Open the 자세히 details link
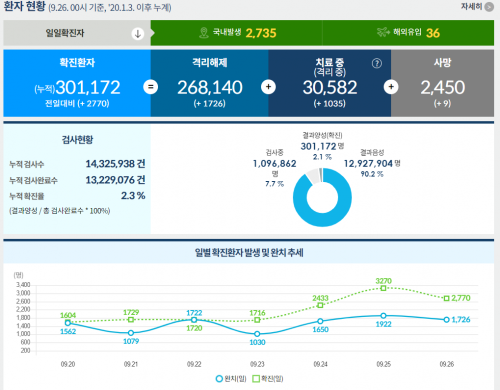500x390 pixels. pyautogui.click(x=471, y=6)
